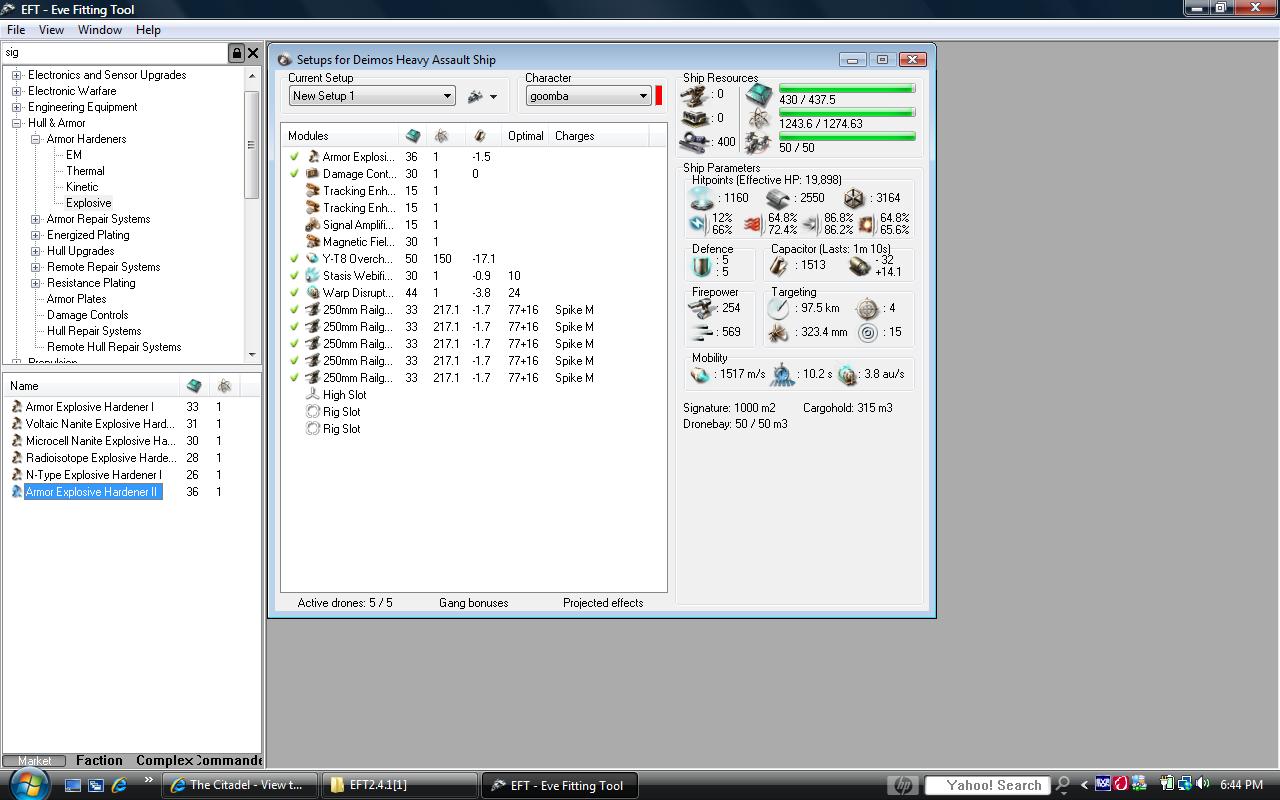Open Gang bonuses
Image resolution: width=1280 pixels, height=800 pixels.
coord(474,603)
